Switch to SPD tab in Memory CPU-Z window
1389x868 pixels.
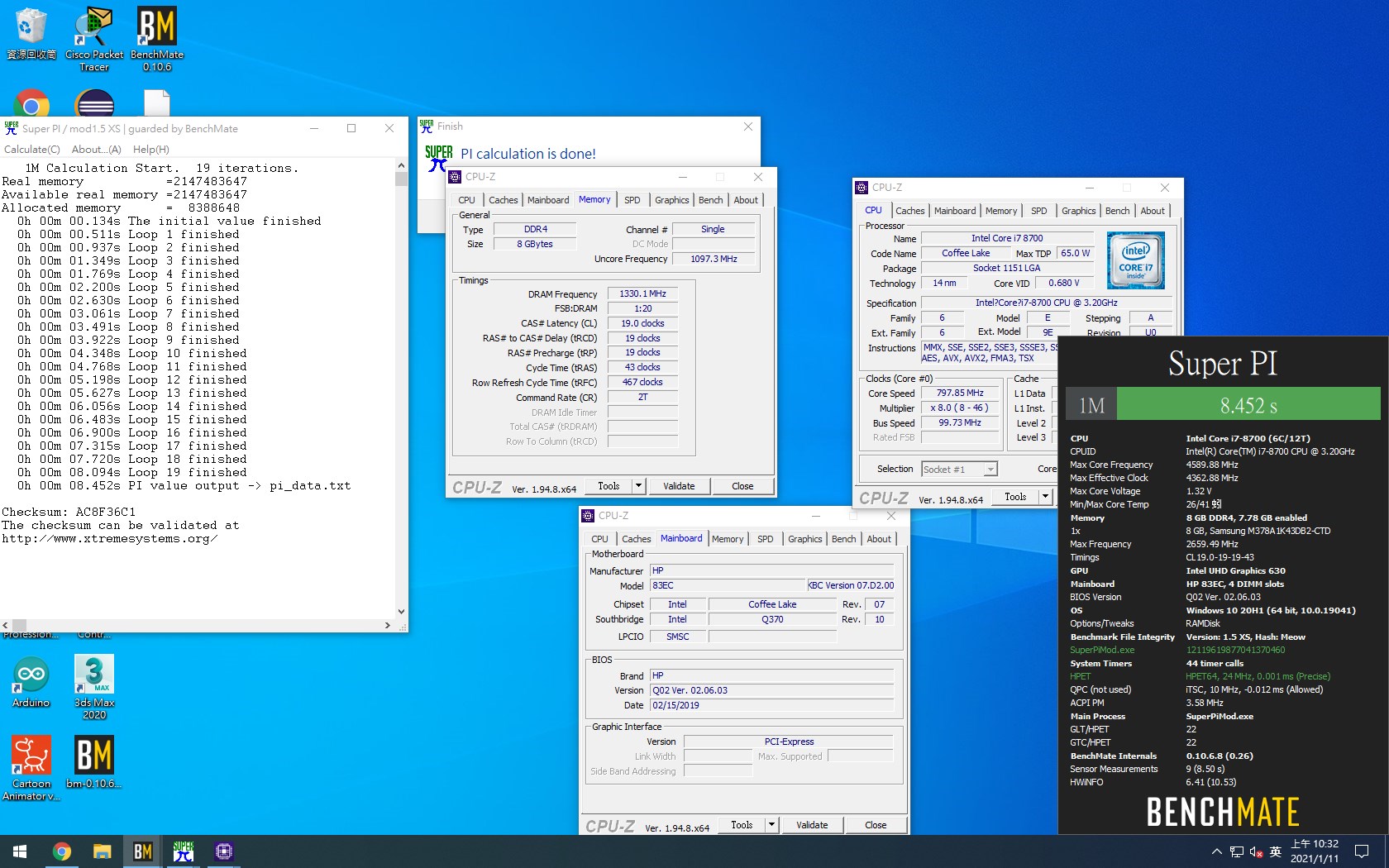(632, 200)
